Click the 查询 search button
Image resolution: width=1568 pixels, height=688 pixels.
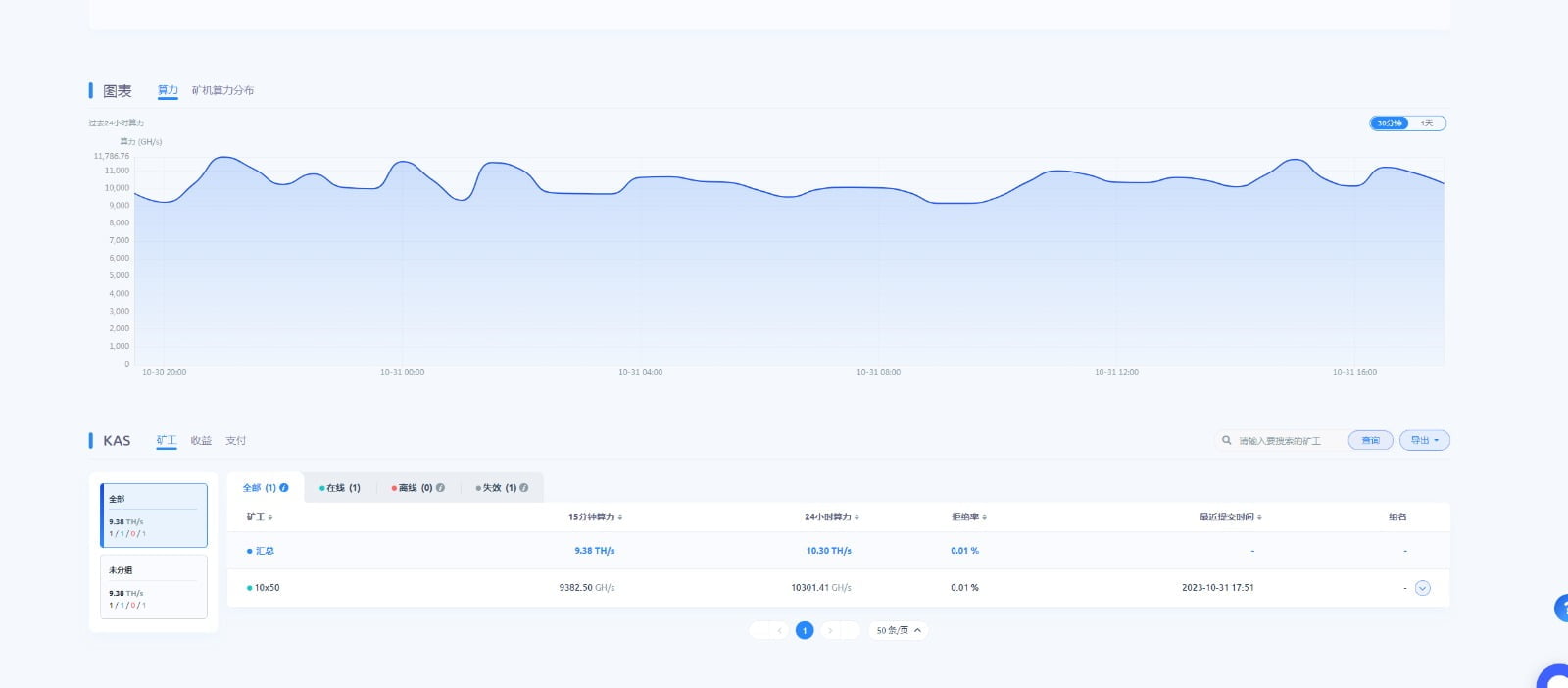tap(1370, 441)
